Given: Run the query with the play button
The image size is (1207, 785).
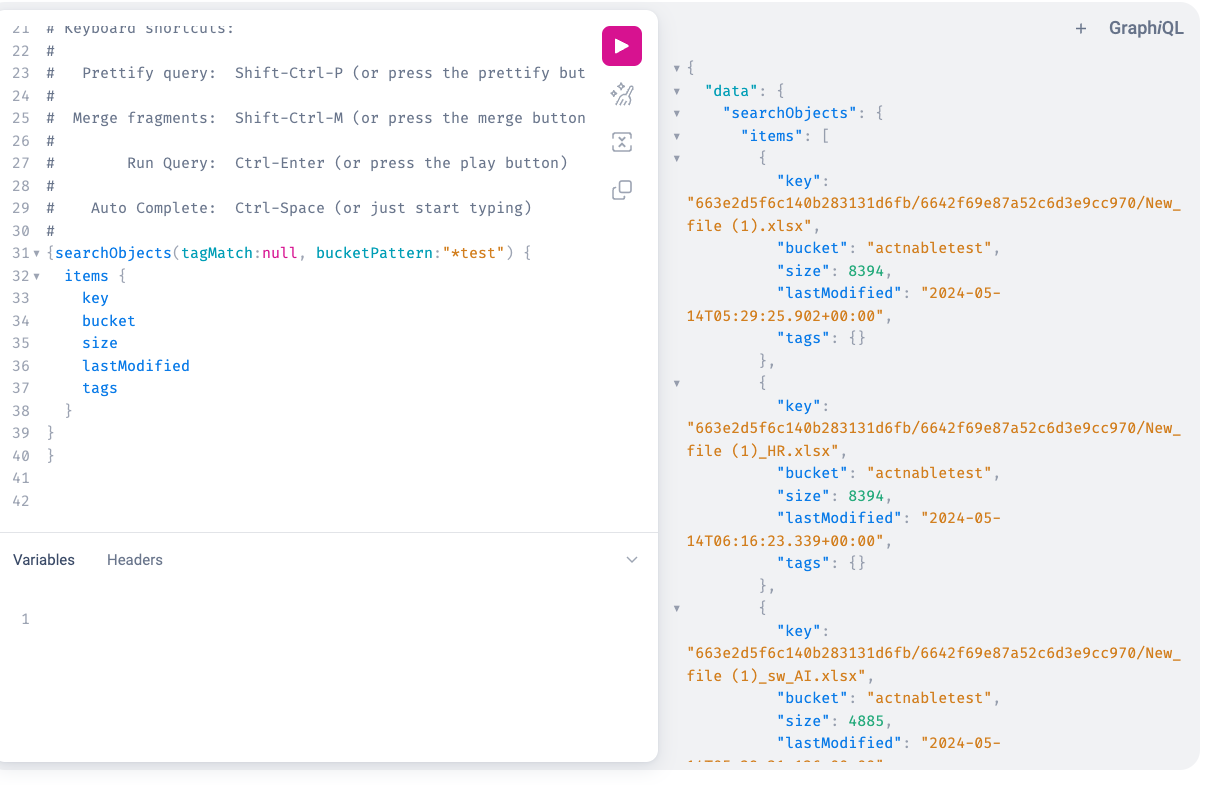Looking at the screenshot, I should click(621, 46).
